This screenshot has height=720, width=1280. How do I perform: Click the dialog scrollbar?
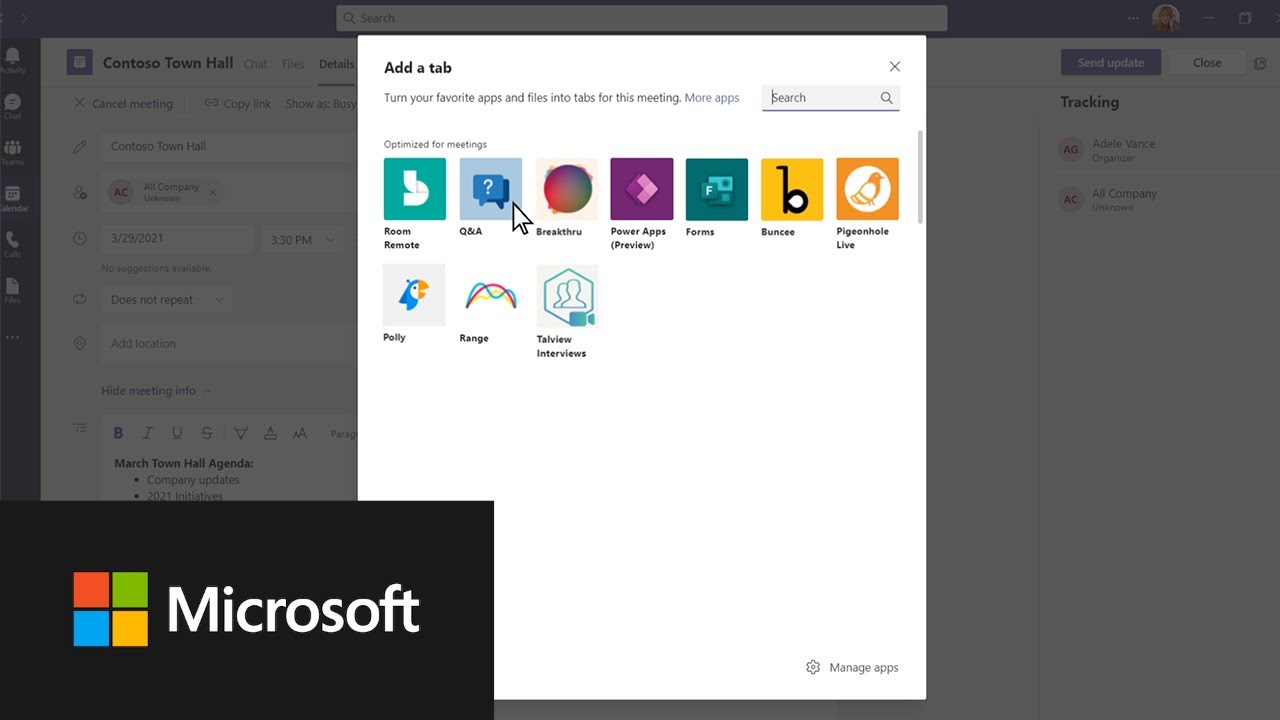[x=920, y=176]
